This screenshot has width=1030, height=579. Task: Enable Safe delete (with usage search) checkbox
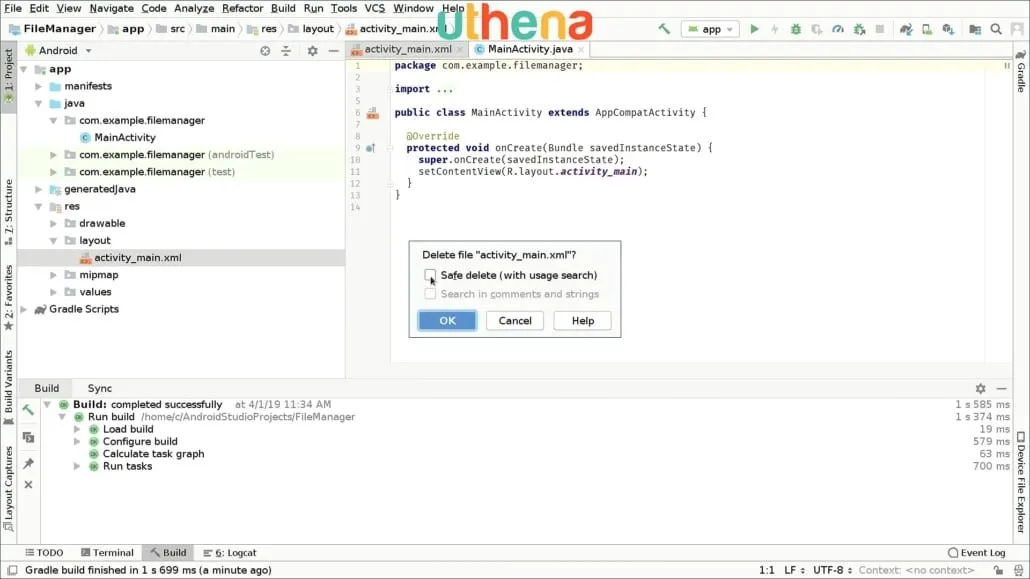point(430,275)
